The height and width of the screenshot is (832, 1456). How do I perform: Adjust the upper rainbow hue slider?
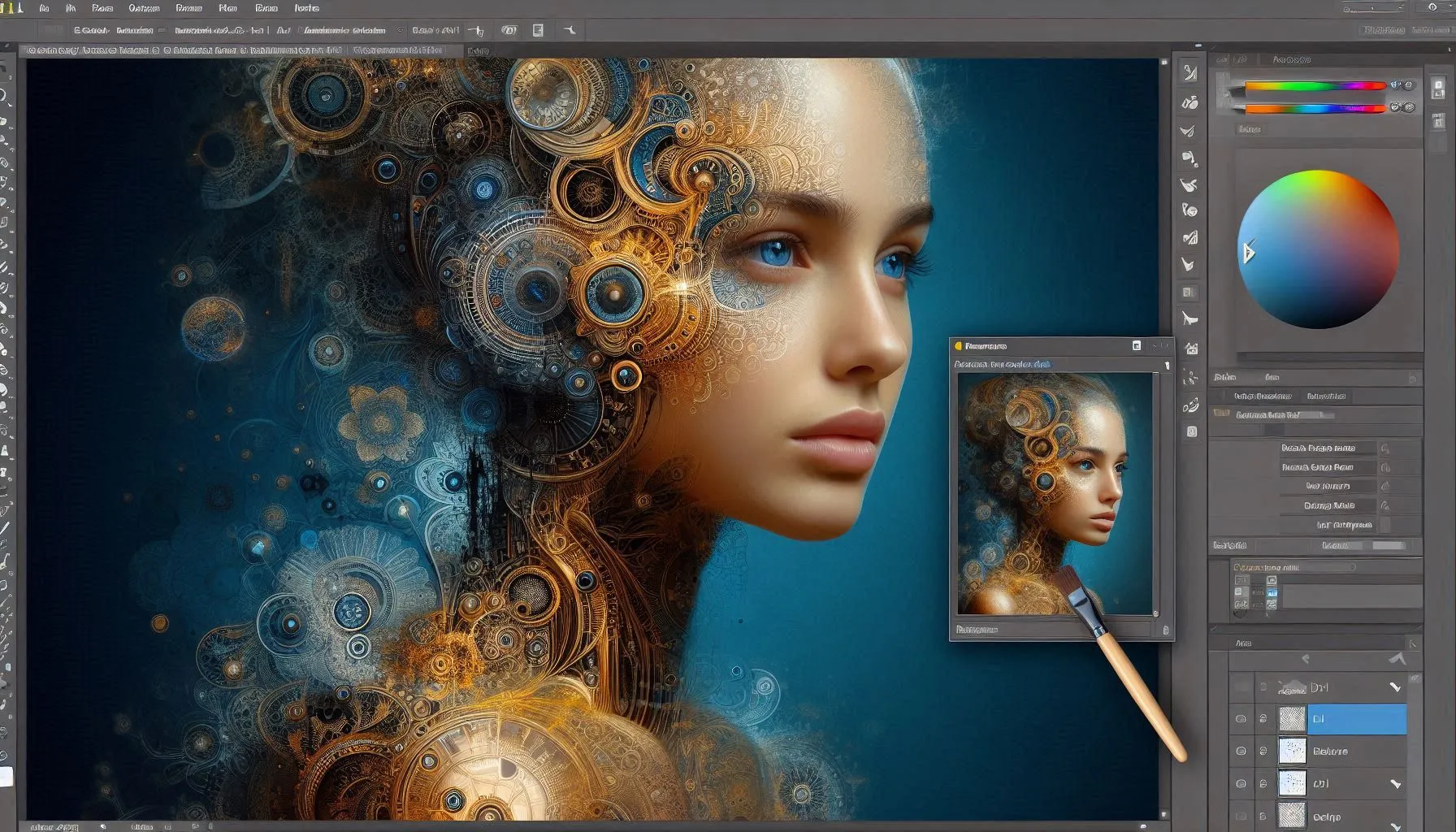click(x=1315, y=85)
